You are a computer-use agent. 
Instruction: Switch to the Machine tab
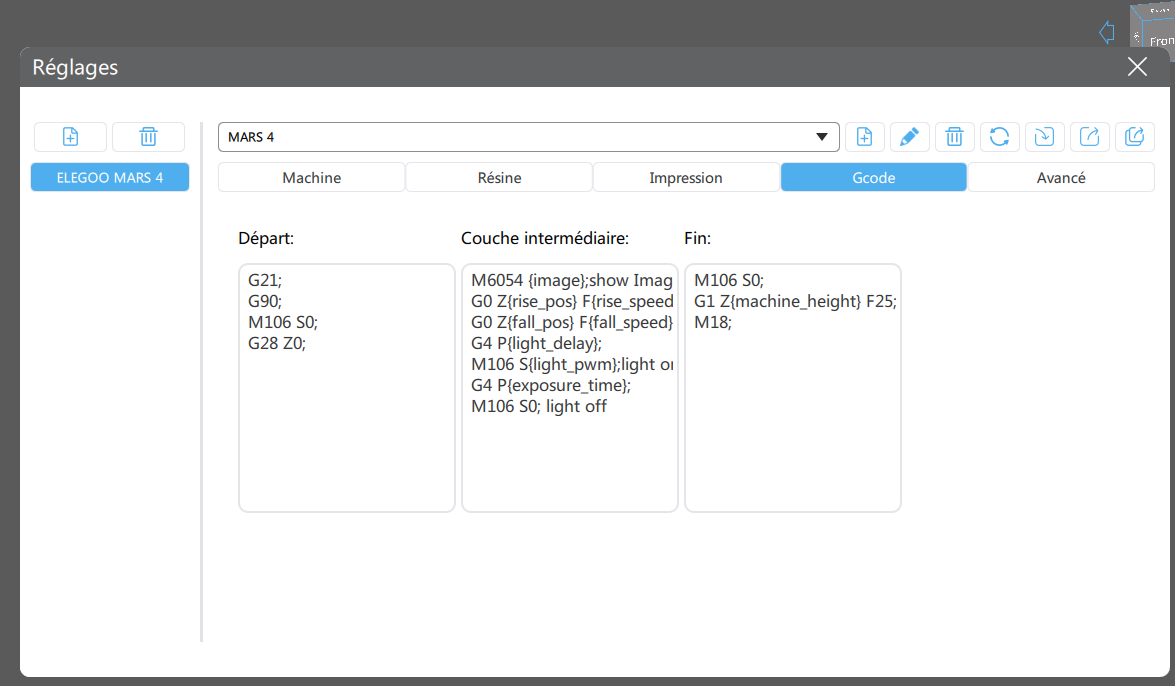312,178
